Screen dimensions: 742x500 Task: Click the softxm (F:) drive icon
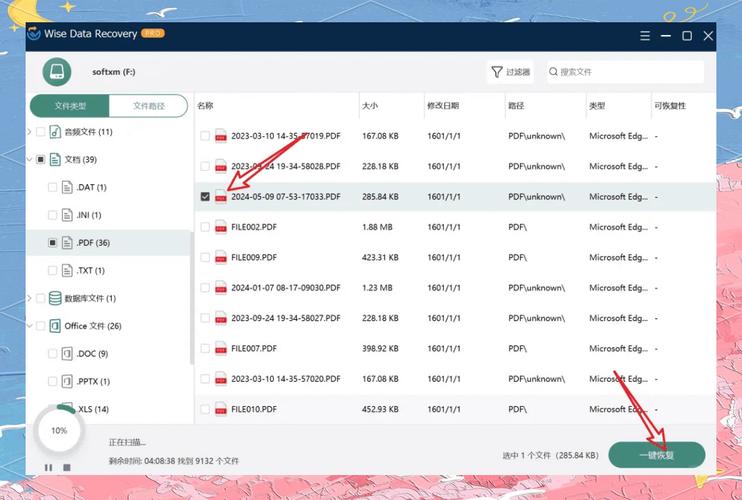point(57,72)
